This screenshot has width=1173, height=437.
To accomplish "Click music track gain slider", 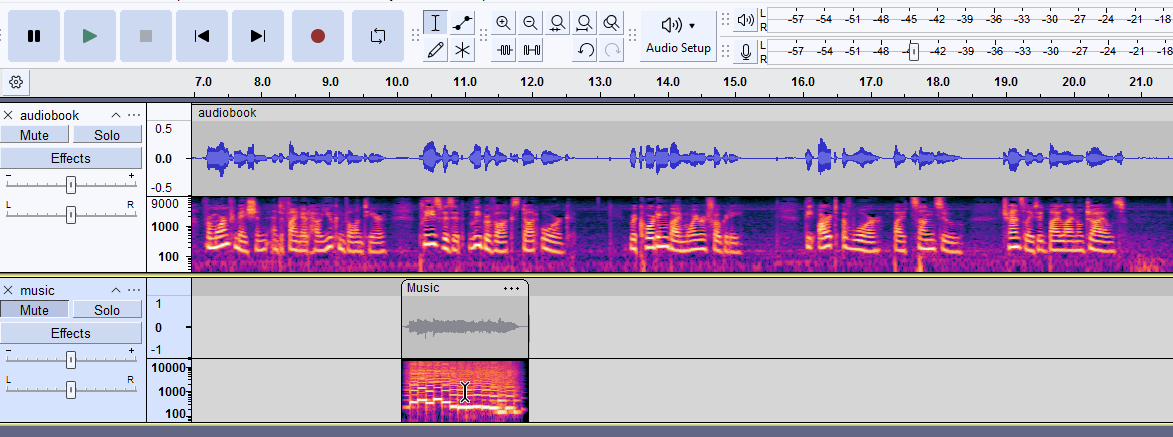I will coord(70,360).
